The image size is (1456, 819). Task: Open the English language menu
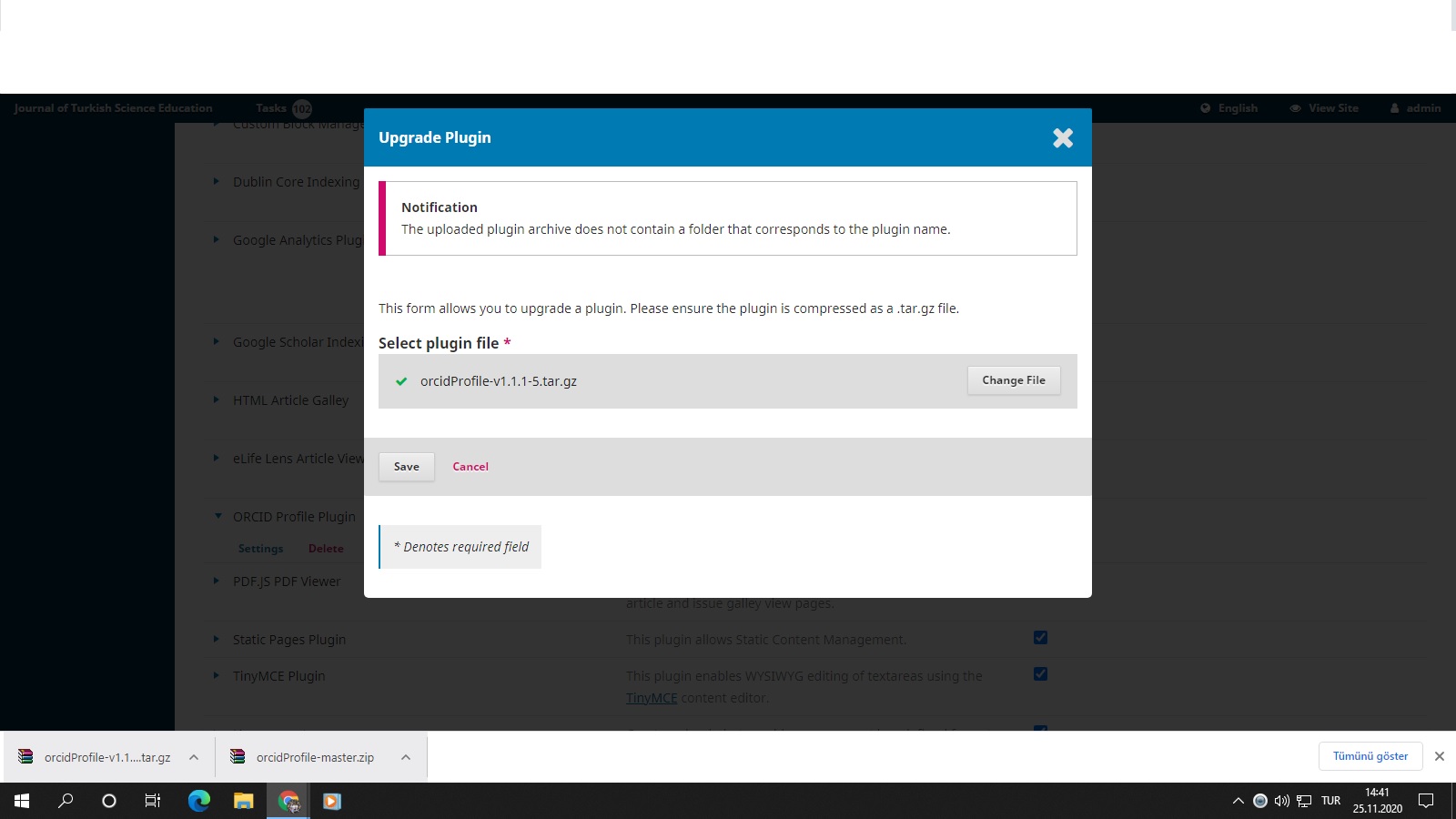point(1229,108)
